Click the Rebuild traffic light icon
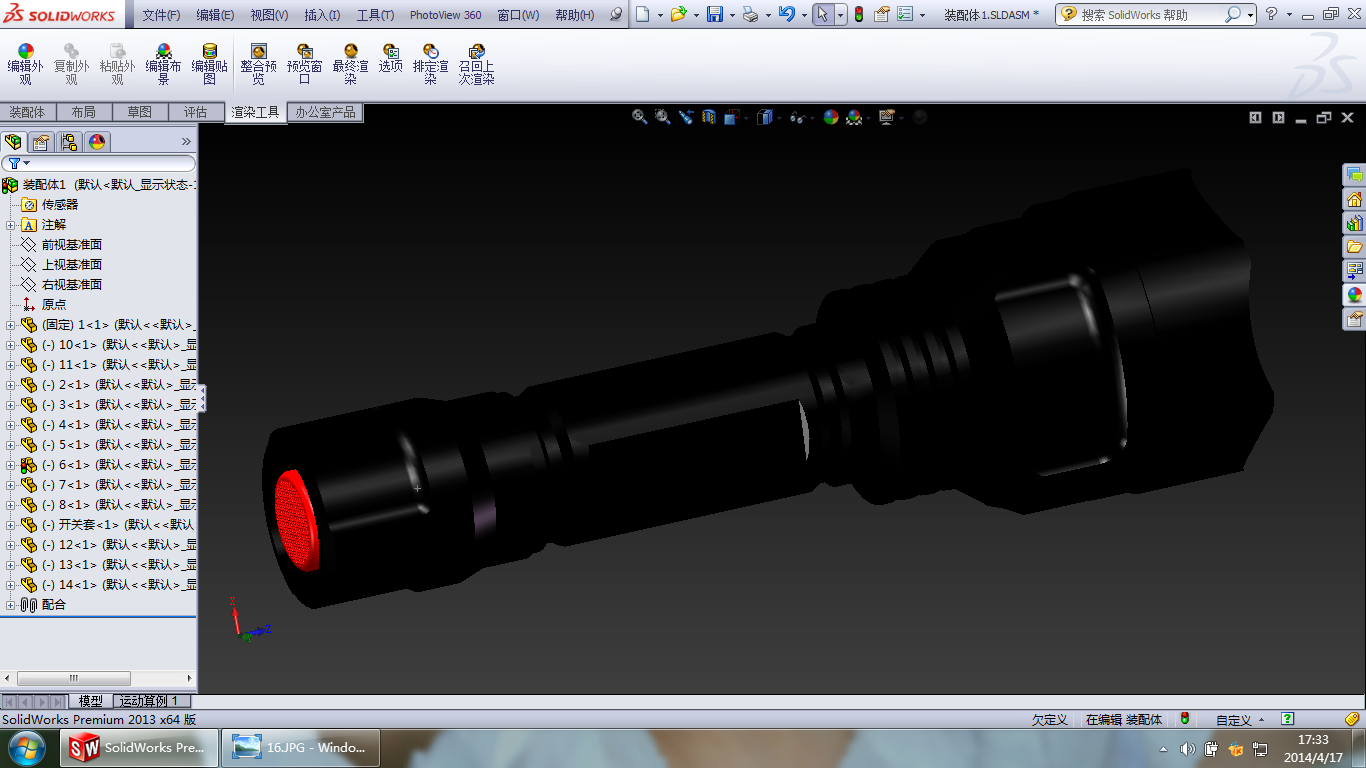Screen dimensions: 1366x768 858,14
